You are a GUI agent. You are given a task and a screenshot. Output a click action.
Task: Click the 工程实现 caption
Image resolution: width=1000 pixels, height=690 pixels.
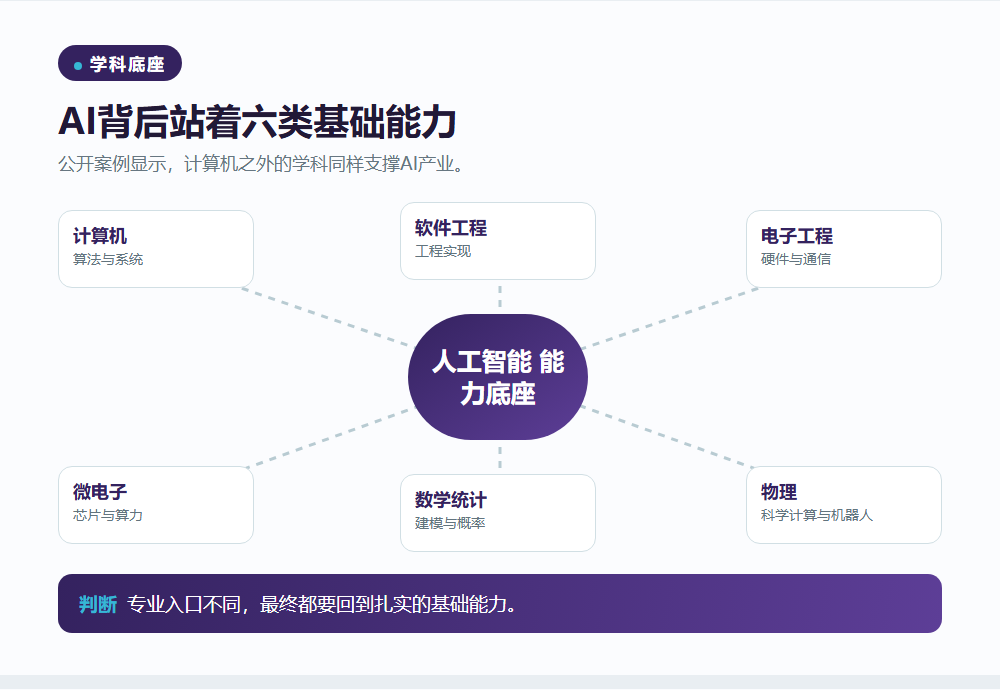[443, 251]
